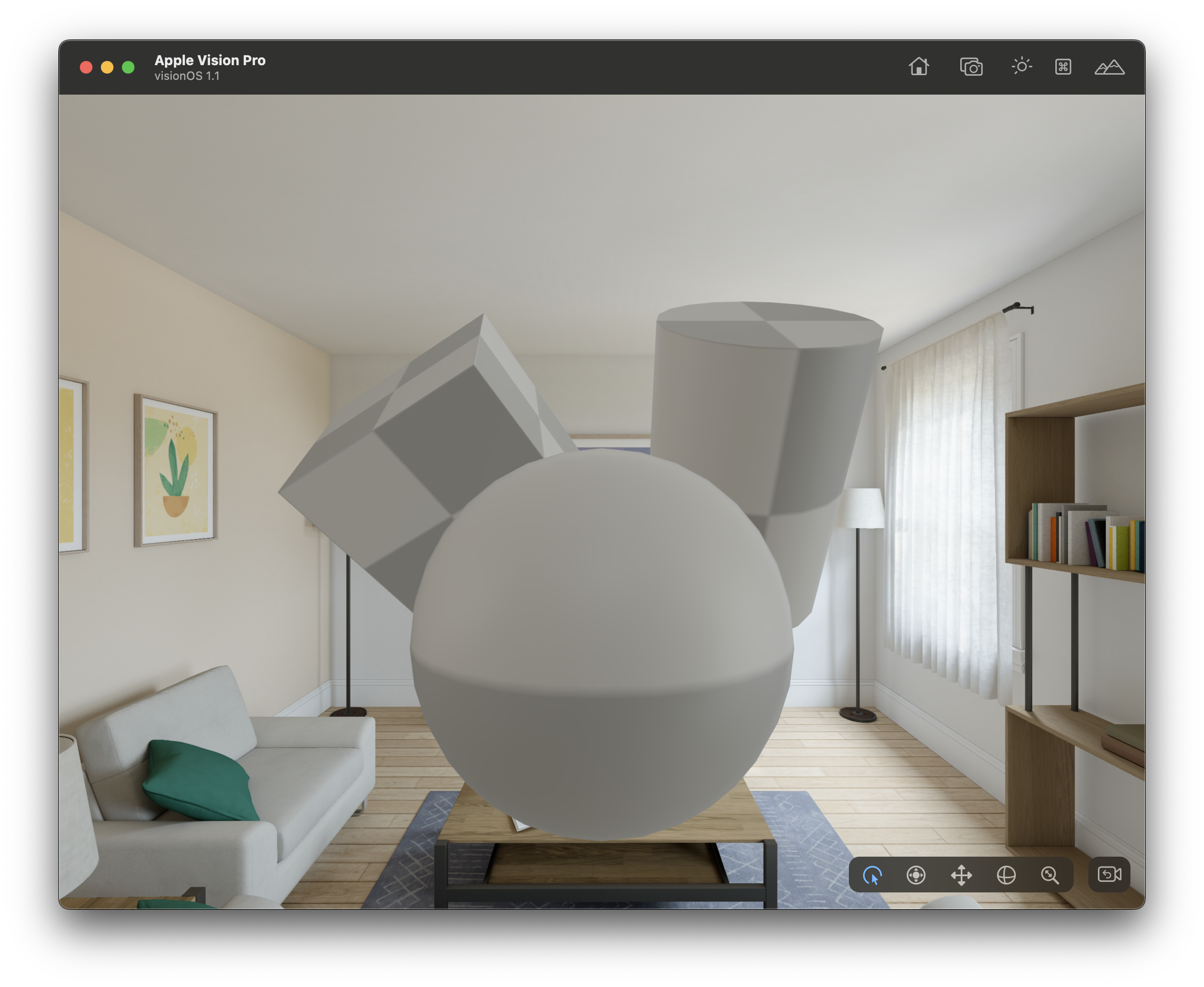Viewport: 1204px width, 987px height.
Task: Pick the dolly magnifier tool
Action: 1050,875
